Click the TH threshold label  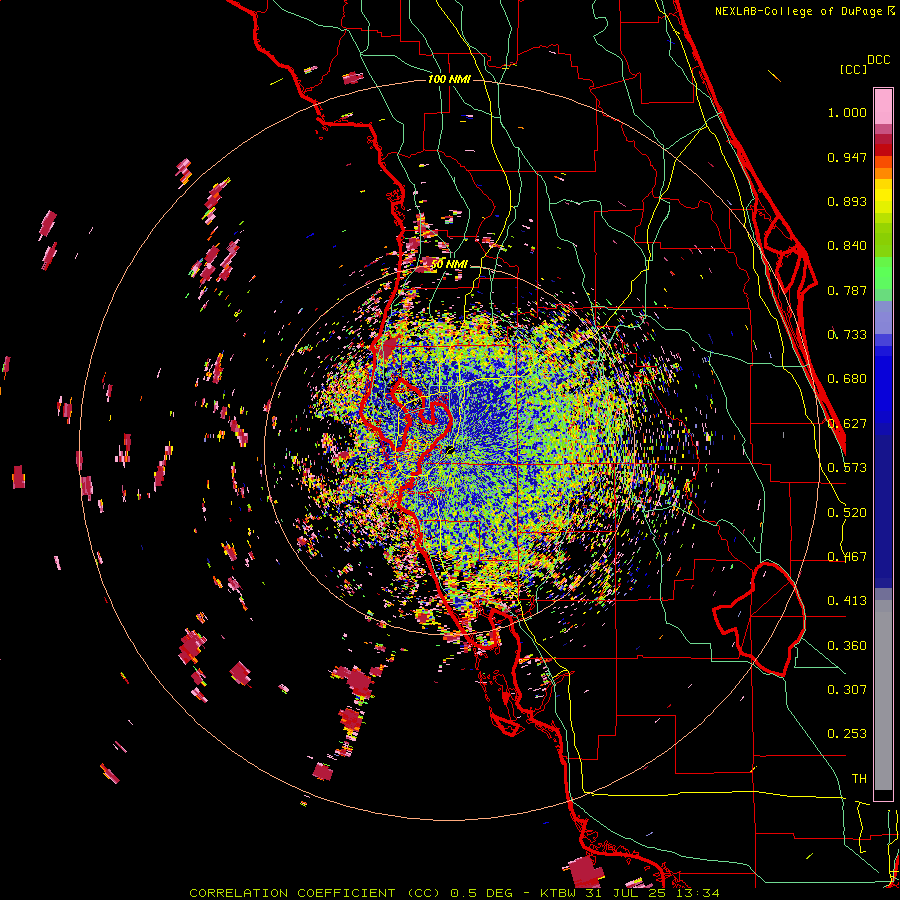click(859, 779)
